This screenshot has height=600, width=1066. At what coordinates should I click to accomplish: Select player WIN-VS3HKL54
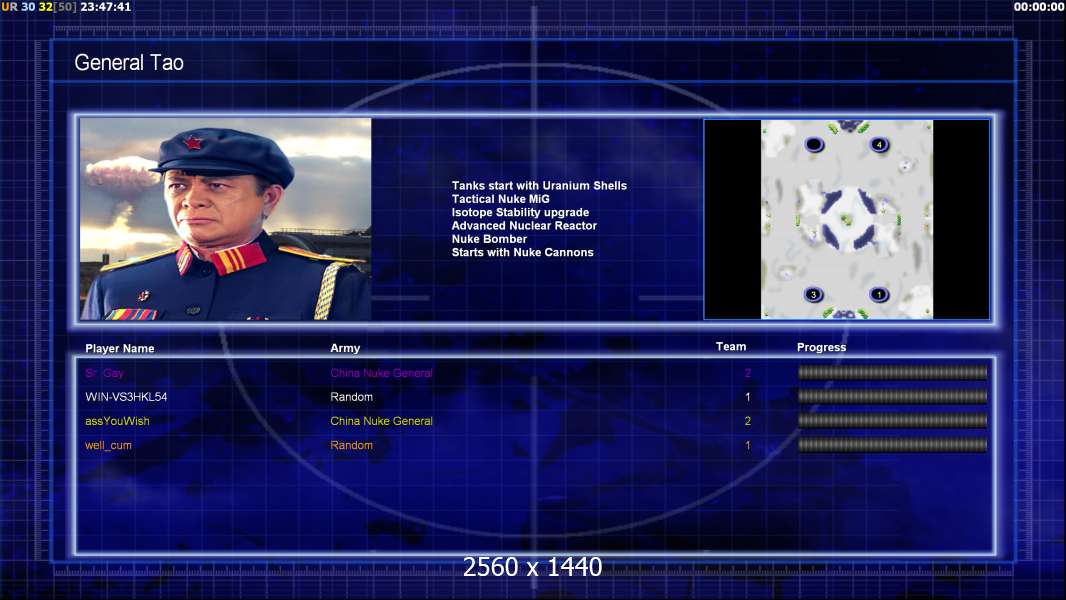coord(126,397)
